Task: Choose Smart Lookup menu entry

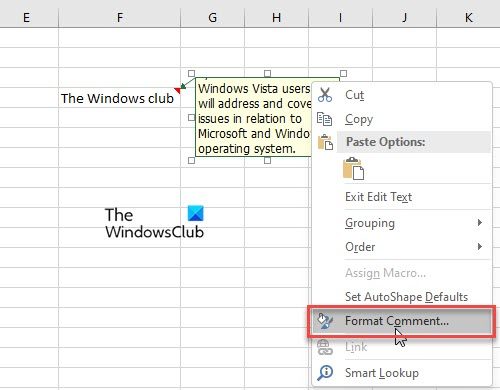Action: tap(402, 373)
